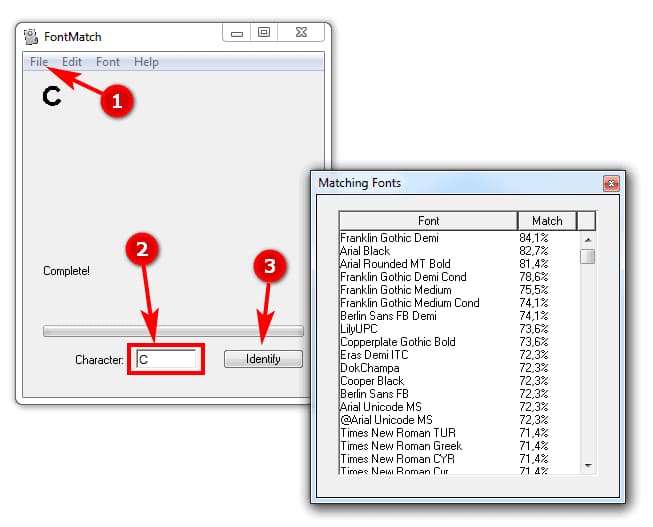653x527 pixels.
Task: Select the Cooper Black font row
Action: tap(372, 381)
